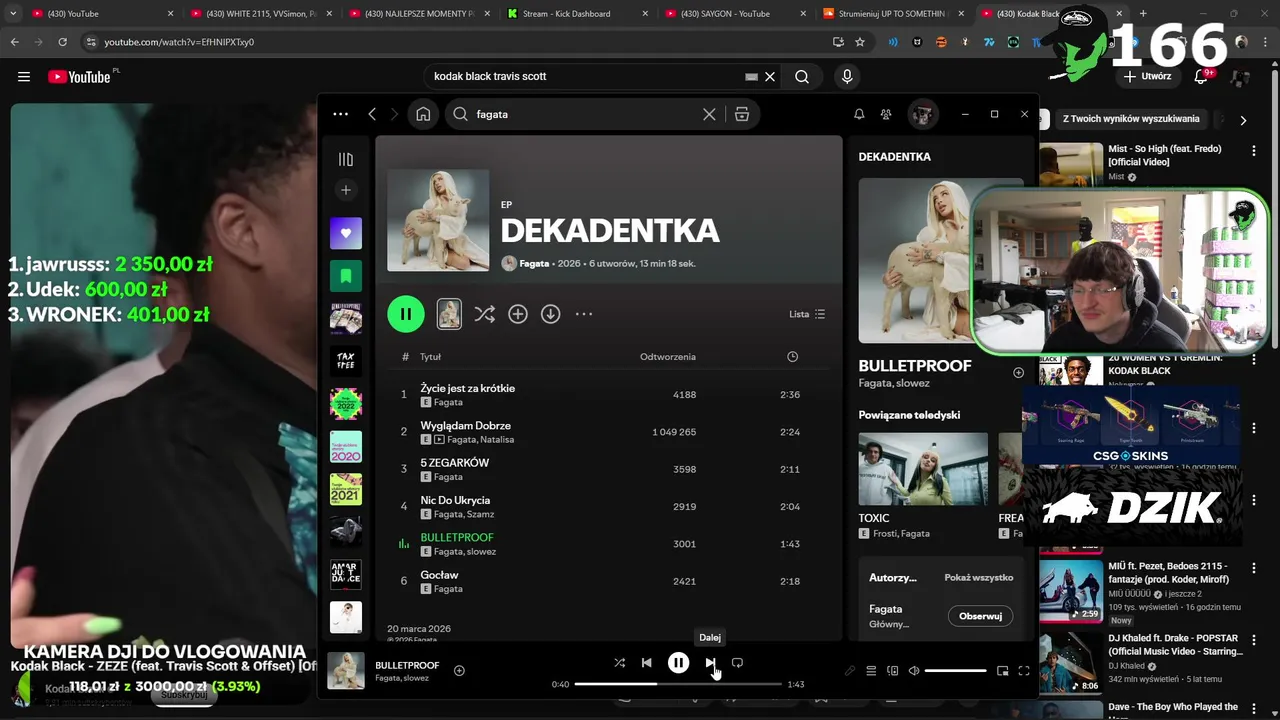Adjust the Spotify volume slider
This screenshot has height=720, width=1280.
pyautogui.click(x=955, y=671)
